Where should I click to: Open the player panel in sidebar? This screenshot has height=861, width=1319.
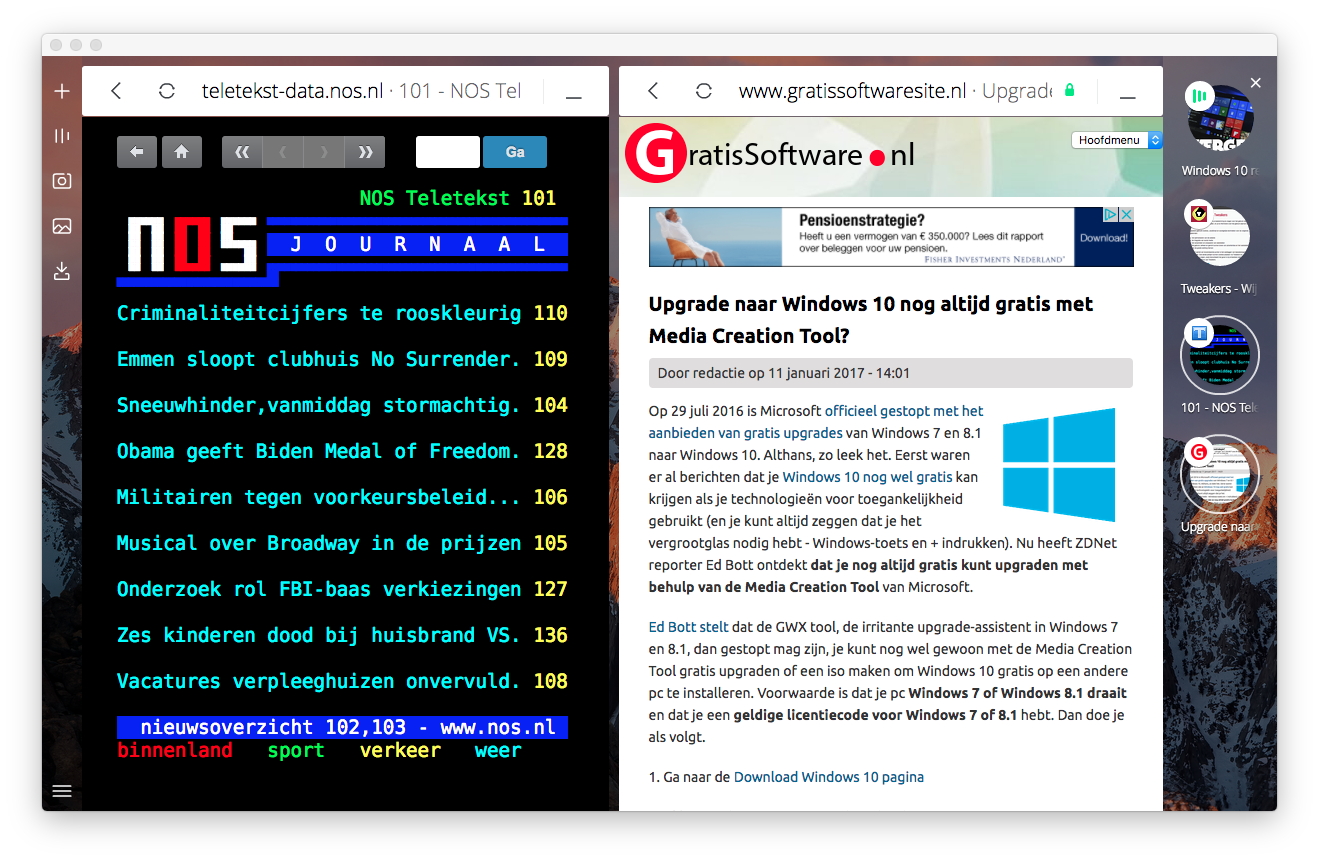tap(62, 136)
